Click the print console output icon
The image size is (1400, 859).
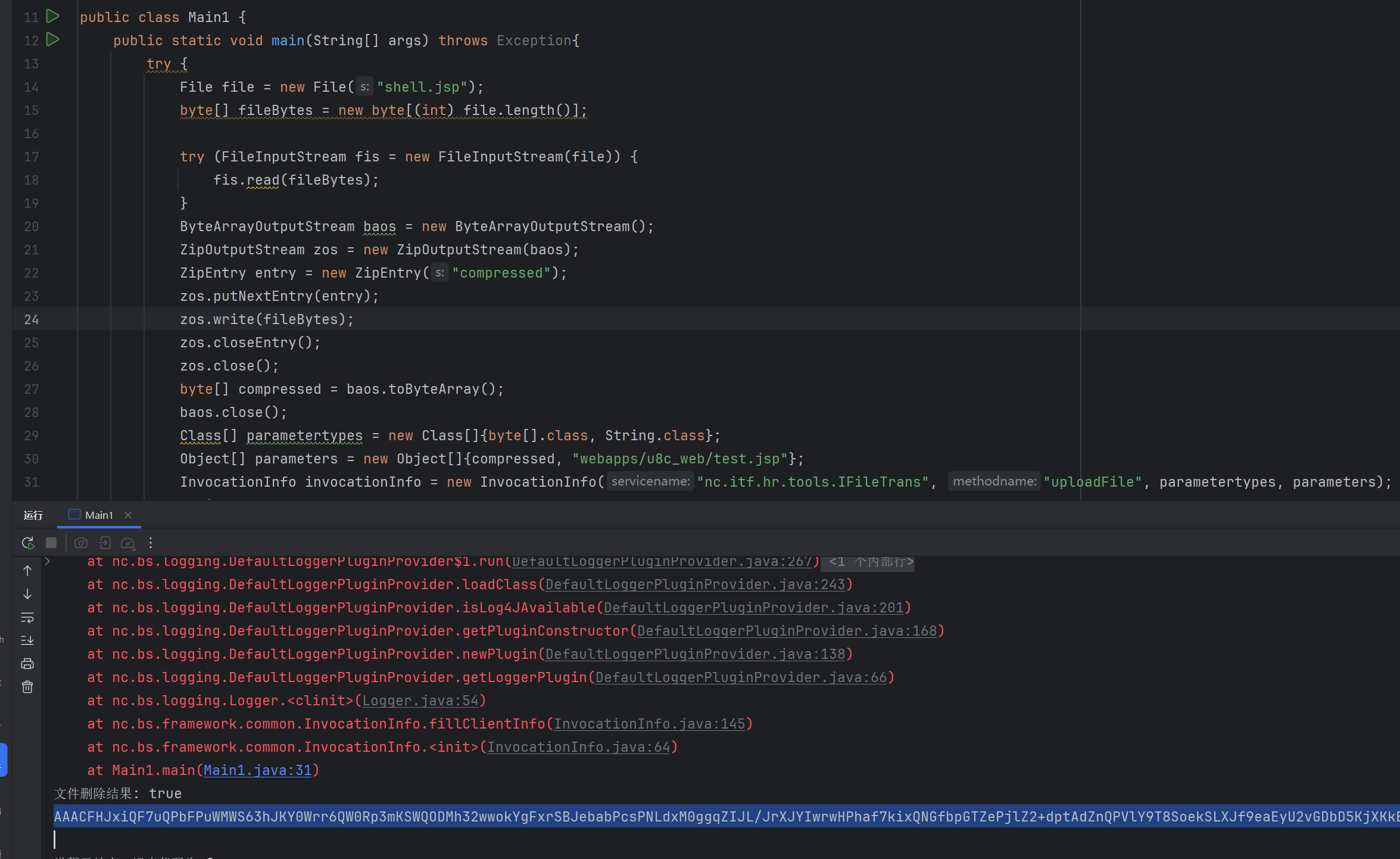tap(27, 664)
